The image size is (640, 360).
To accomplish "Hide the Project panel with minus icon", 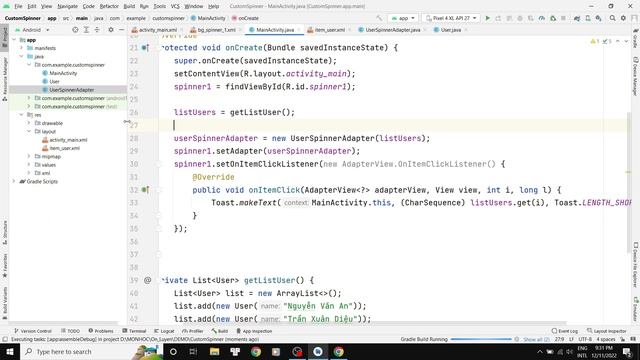I will click(121, 30).
